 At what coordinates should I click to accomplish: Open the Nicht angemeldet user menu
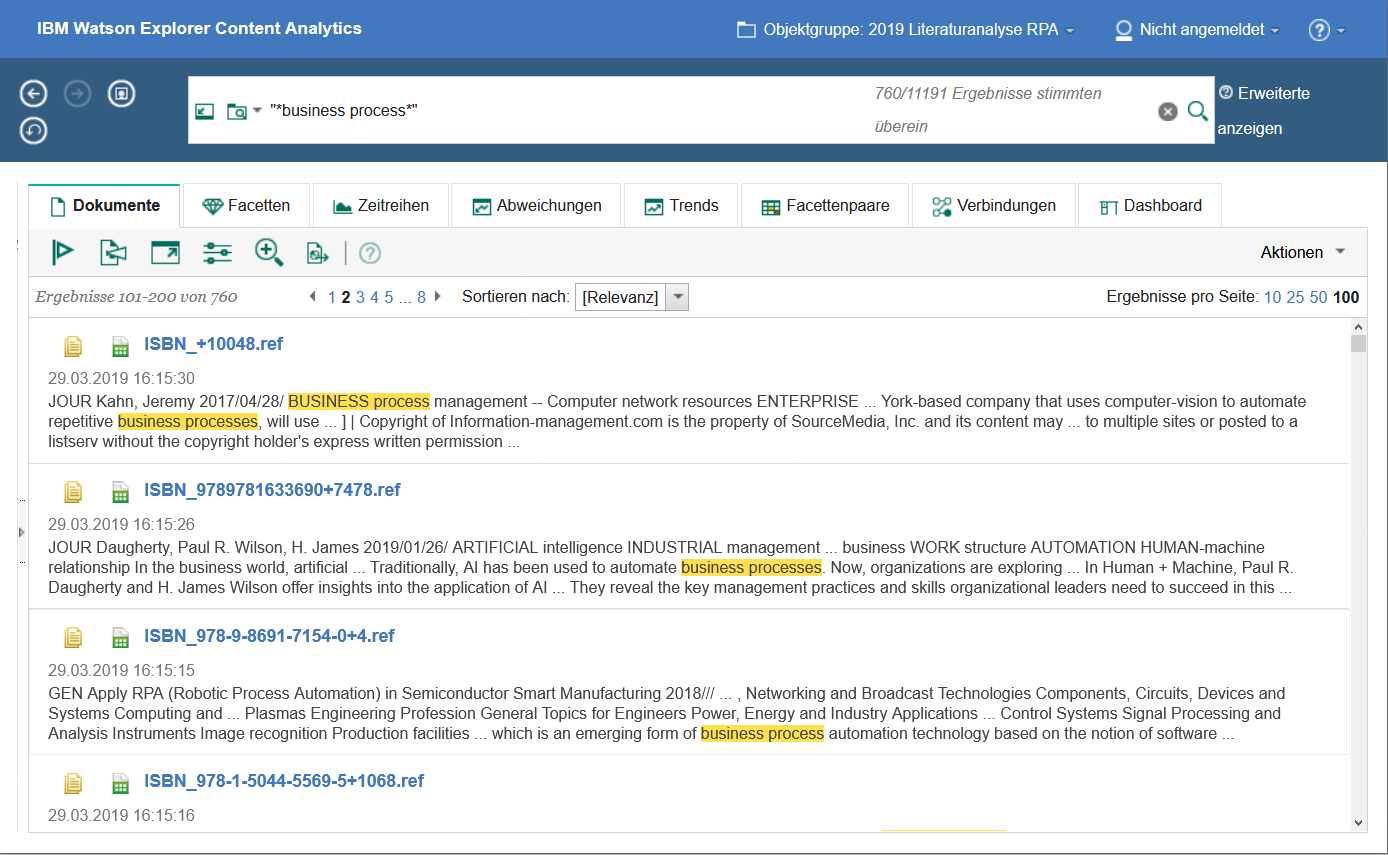pyautogui.click(x=1197, y=30)
